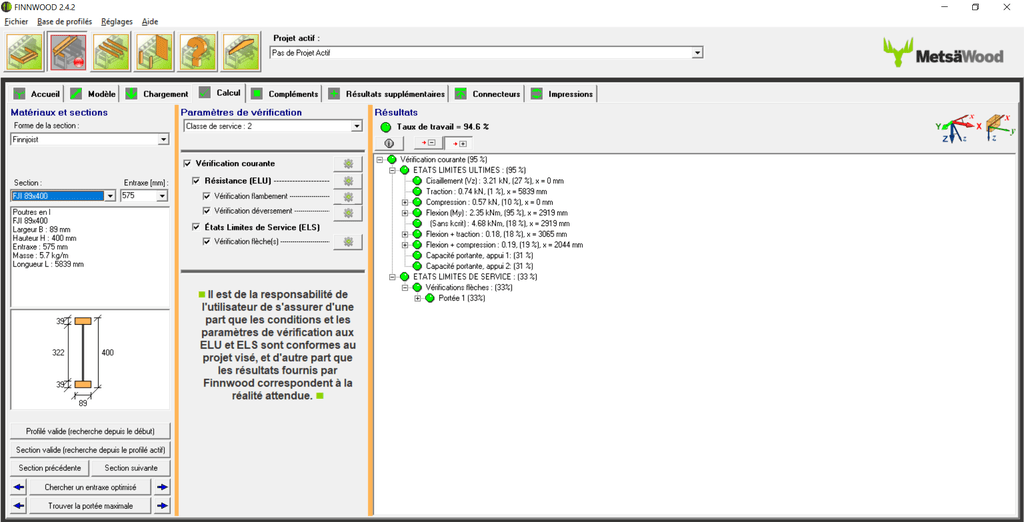Collapse the ETATS LIMITES DE SERVICE node
The width and height of the screenshot is (1024, 522).
[x=392, y=277]
